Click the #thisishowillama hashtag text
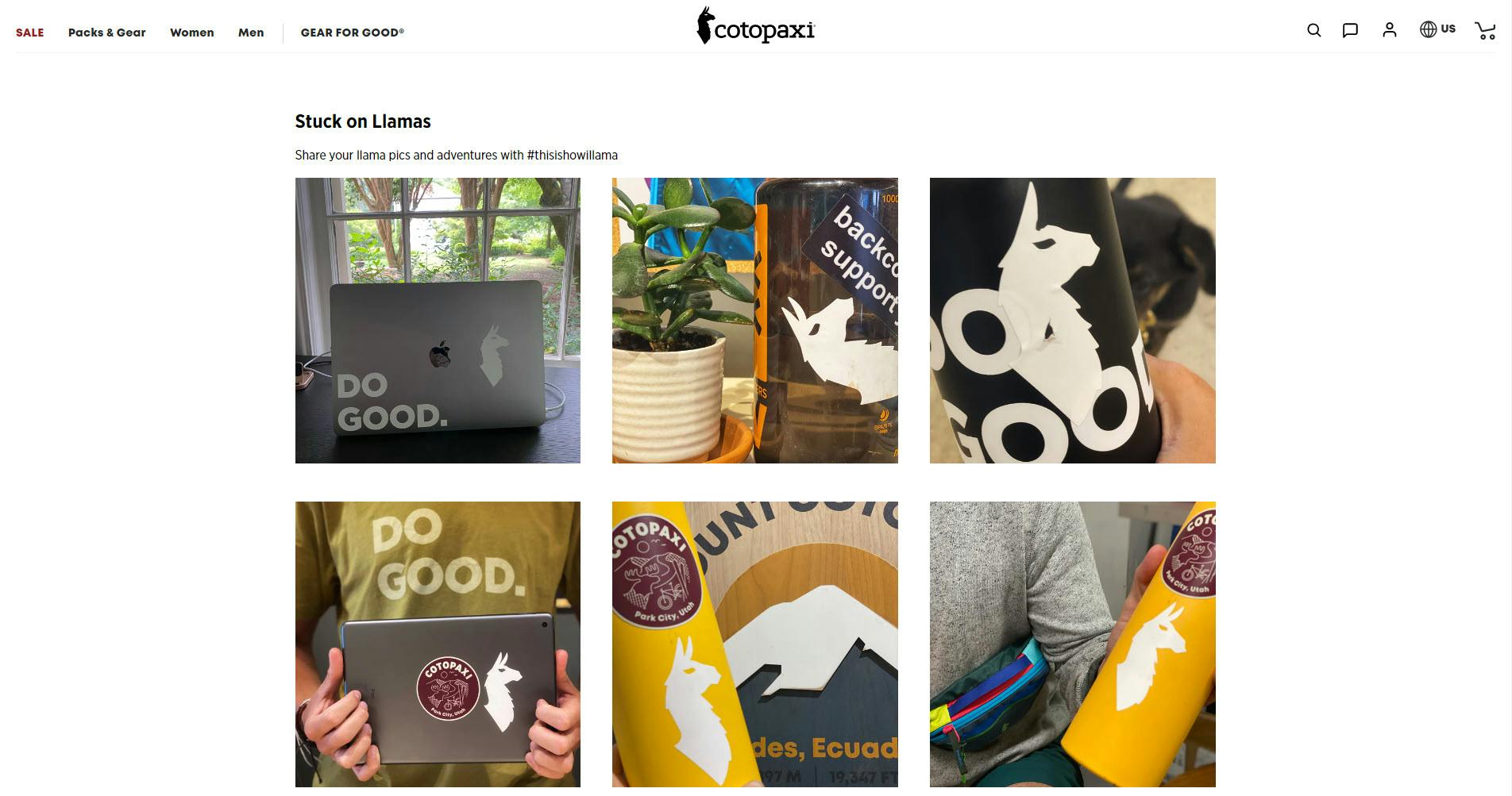Screen dimensions: 1512x796 (x=572, y=156)
